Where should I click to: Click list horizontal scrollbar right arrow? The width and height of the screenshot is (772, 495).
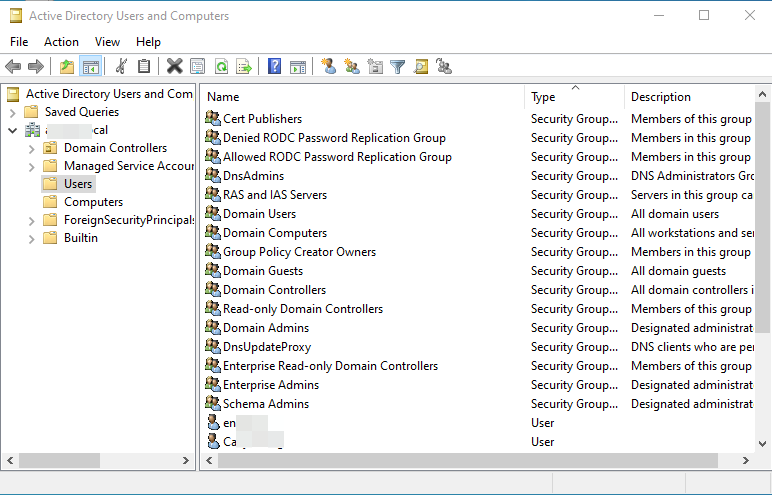[745, 461]
